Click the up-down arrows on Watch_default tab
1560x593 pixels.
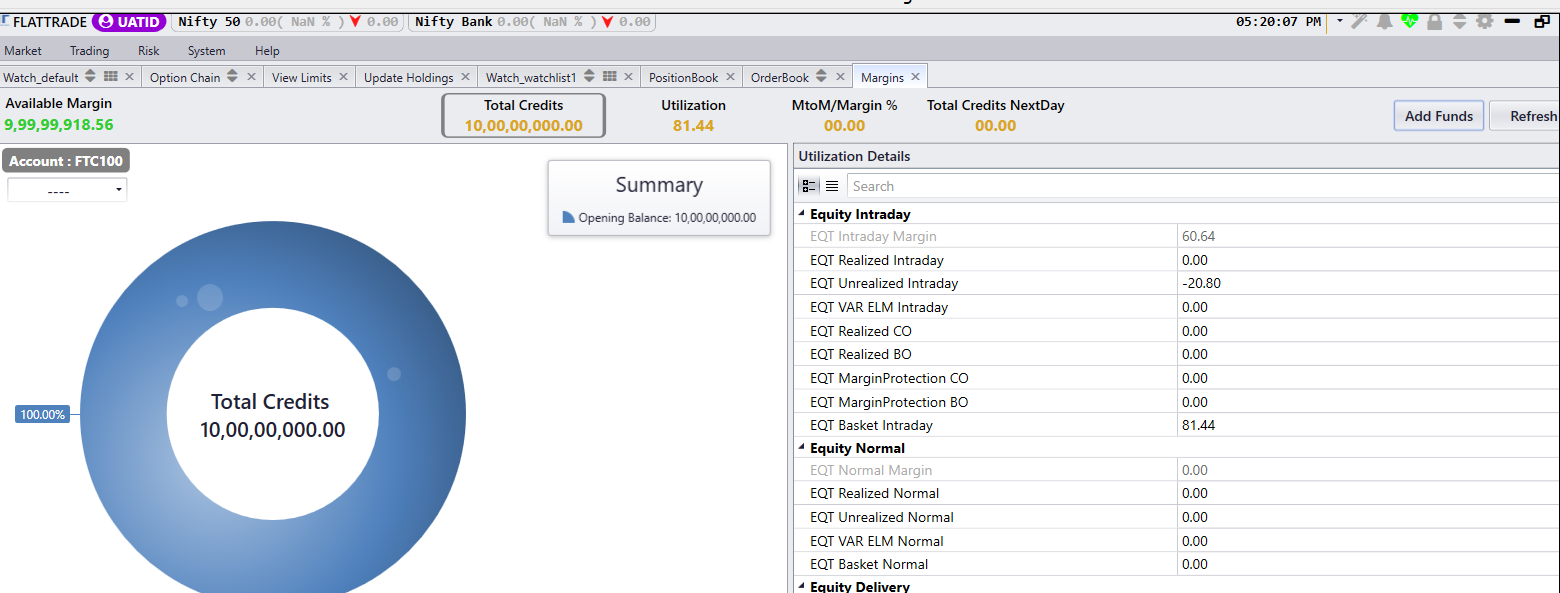pos(90,76)
